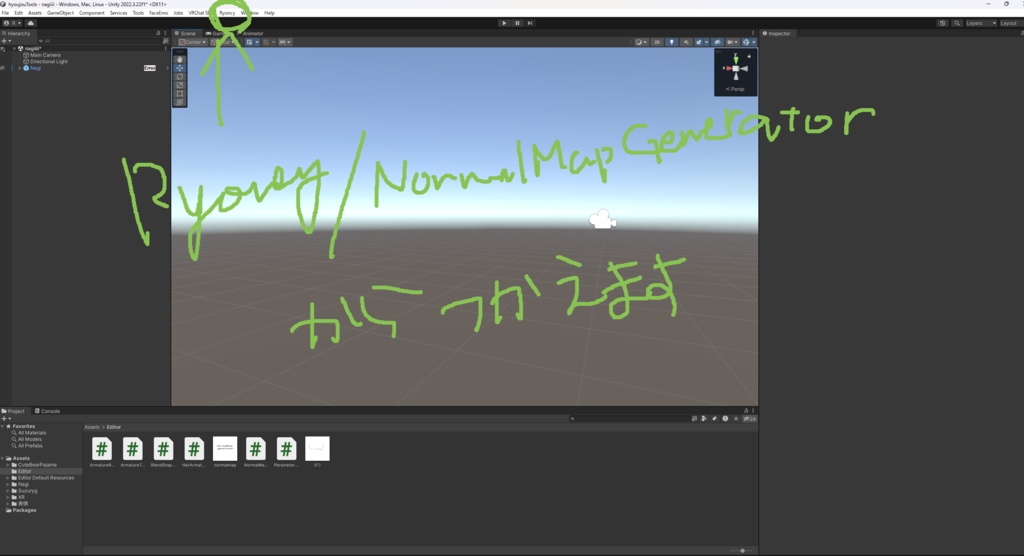Click the Parameter script asset
This screenshot has height=556, width=1024.
[x=286, y=452]
